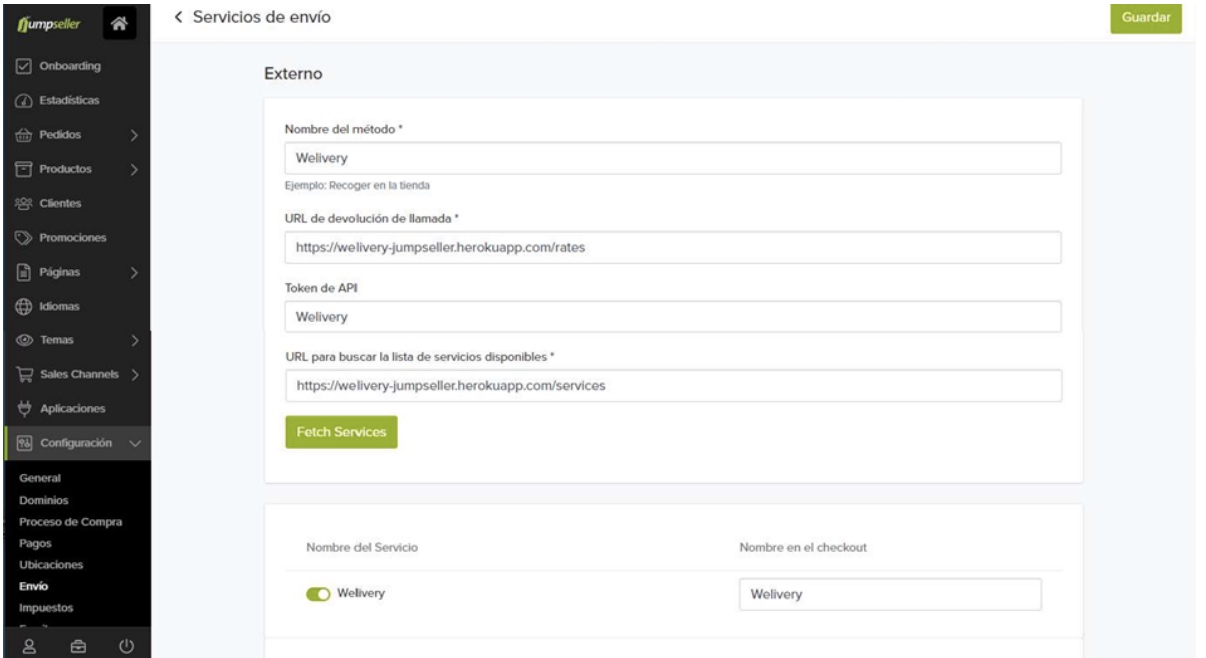Expand the Pedidos submenu arrow
Screen dimensions: 1206x658
[133, 135]
